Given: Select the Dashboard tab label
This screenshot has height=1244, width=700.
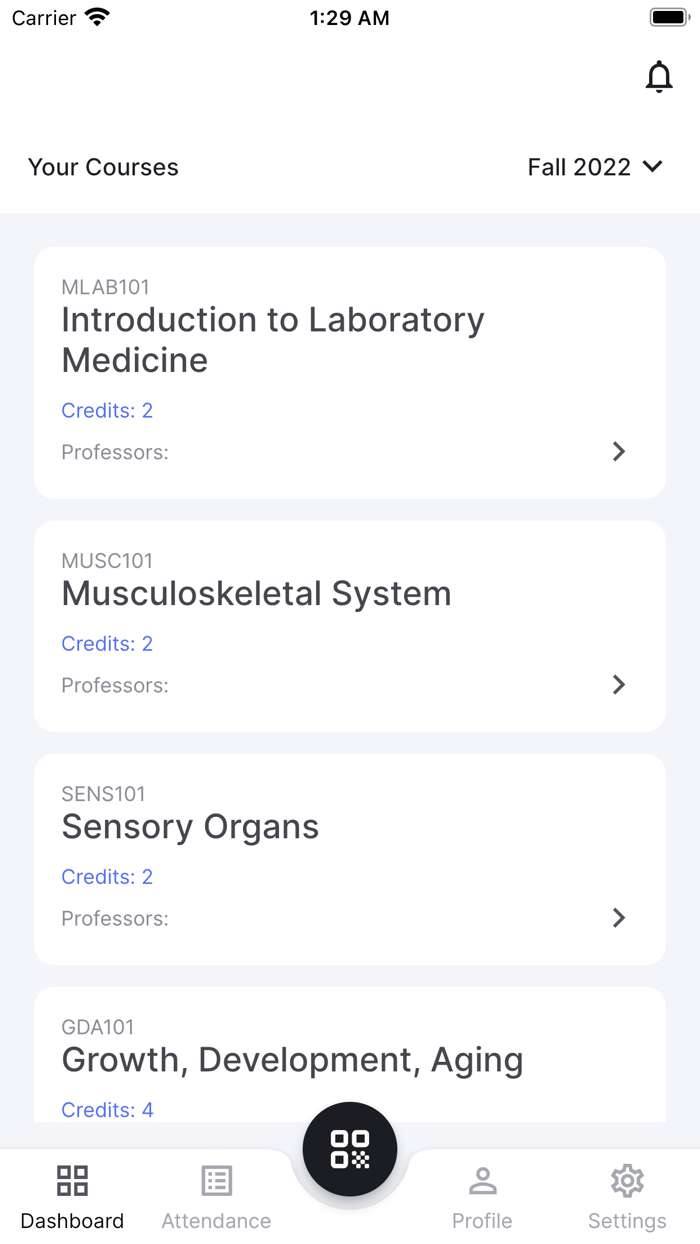Looking at the screenshot, I should click(72, 1221).
